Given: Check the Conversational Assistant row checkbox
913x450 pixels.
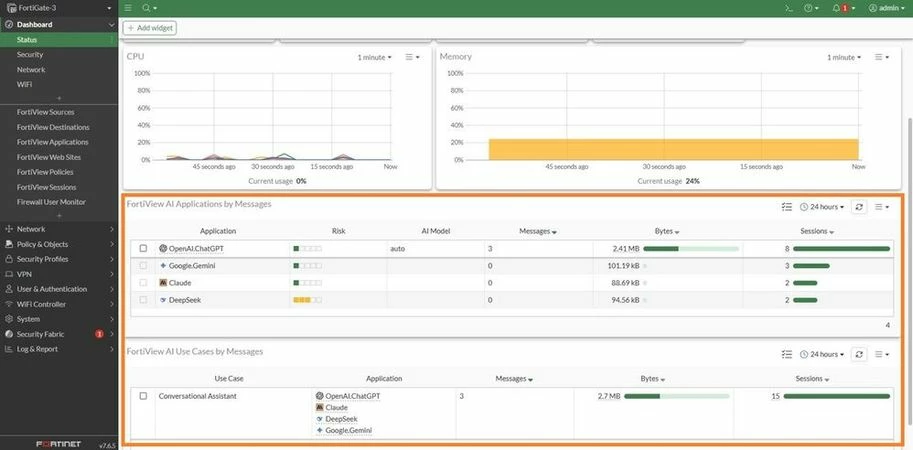Looking at the screenshot, I should point(143,396).
